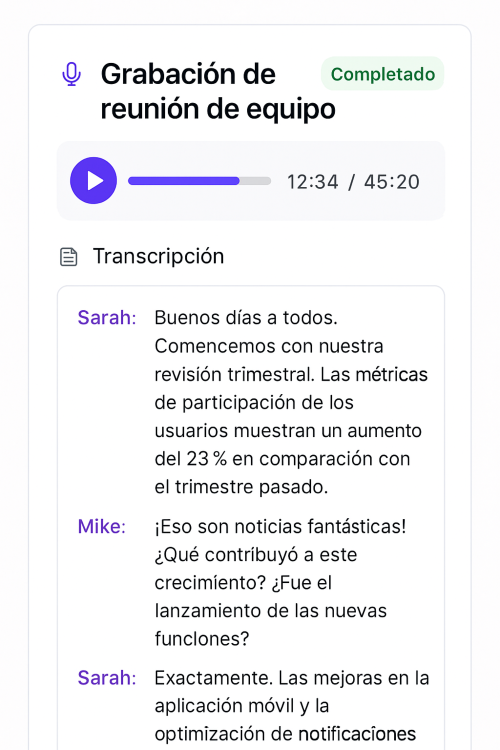500x750 pixels.
Task: Click the 12:34 / 45:20 time display
Action: tap(353, 182)
